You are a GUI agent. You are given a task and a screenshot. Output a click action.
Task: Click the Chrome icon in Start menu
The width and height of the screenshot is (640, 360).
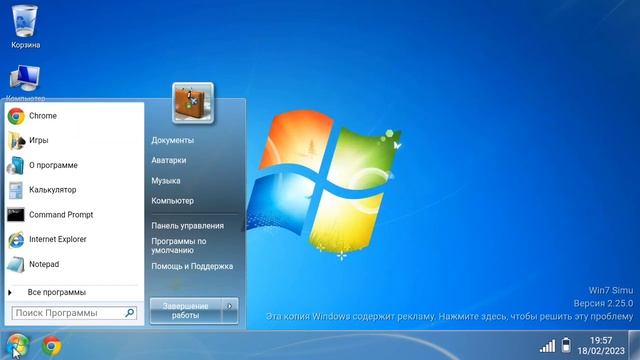tap(16, 116)
